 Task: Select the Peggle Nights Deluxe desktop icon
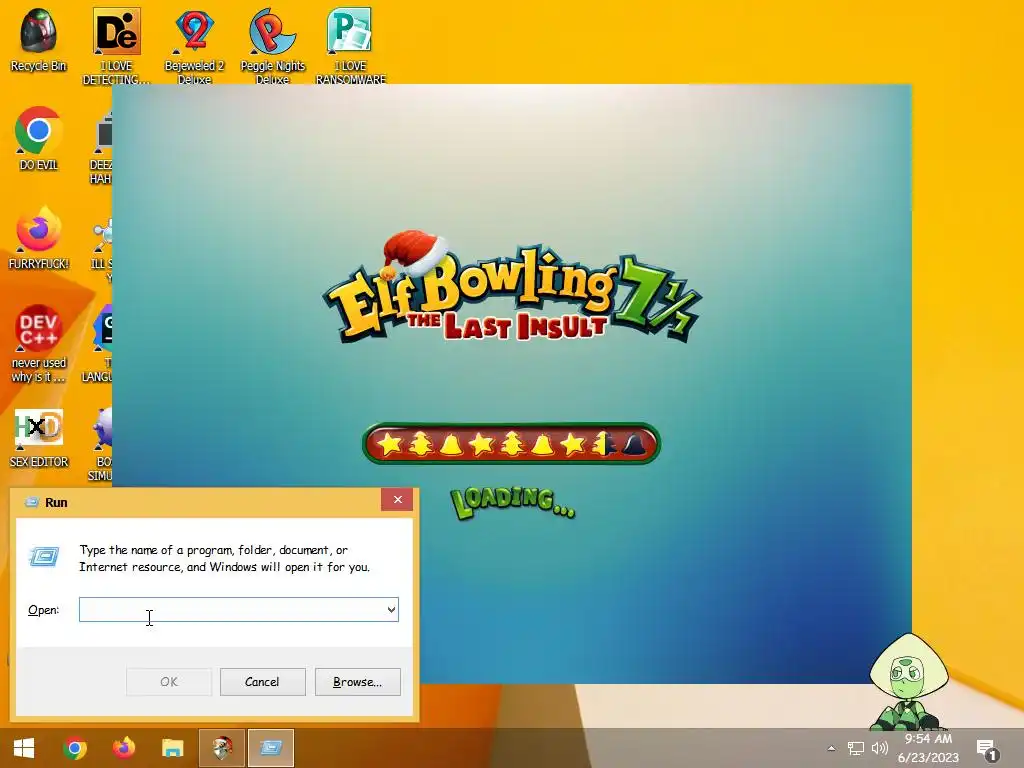click(x=272, y=46)
